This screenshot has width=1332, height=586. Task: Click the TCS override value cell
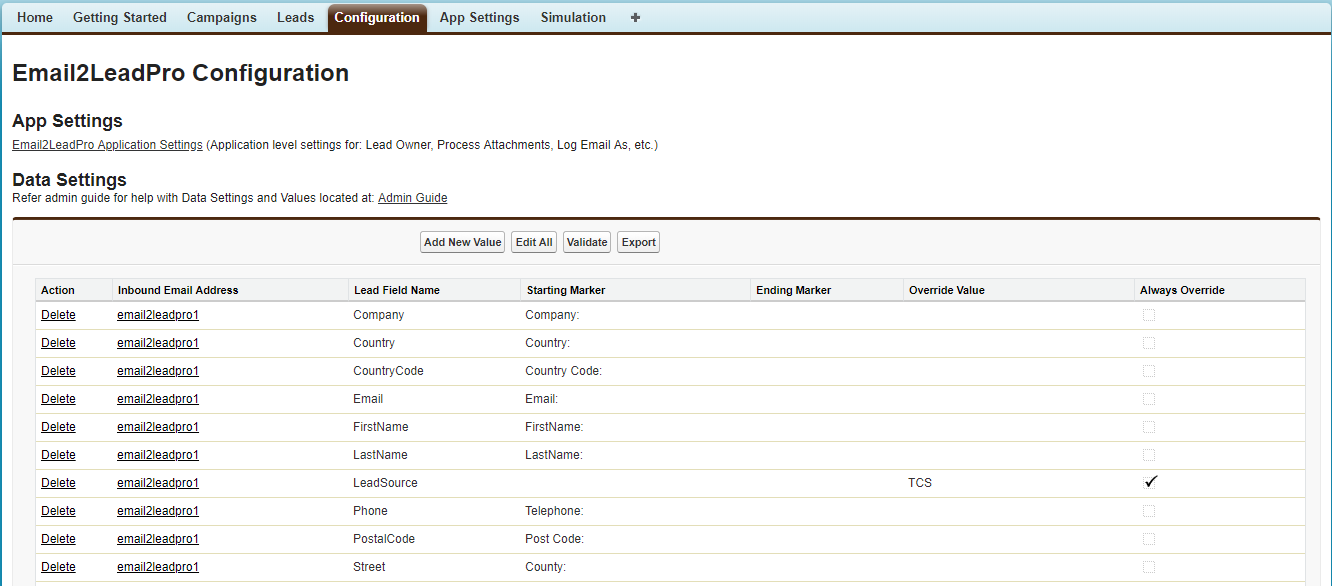(x=919, y=482)
